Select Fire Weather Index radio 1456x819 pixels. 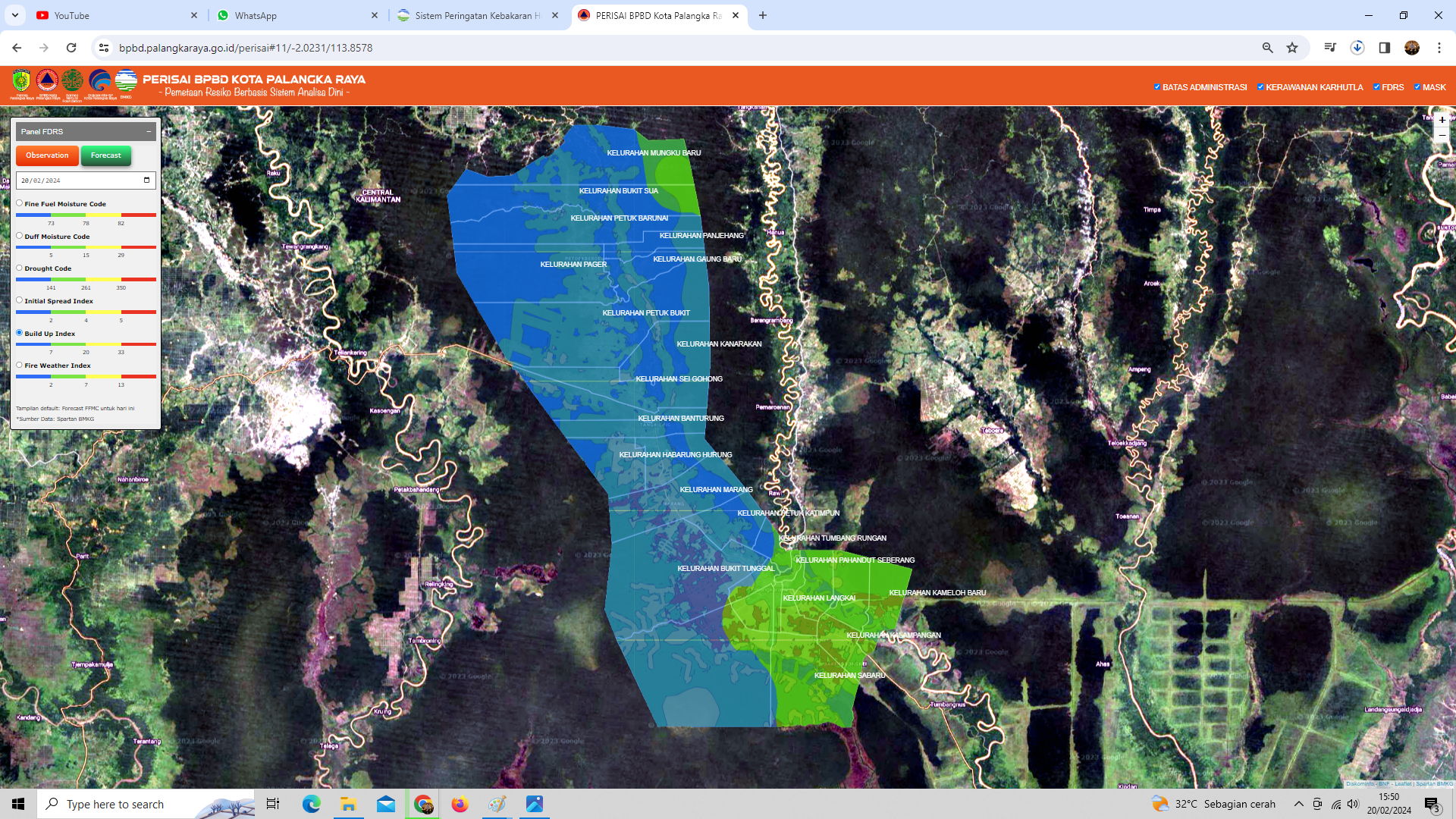[20, 365]
